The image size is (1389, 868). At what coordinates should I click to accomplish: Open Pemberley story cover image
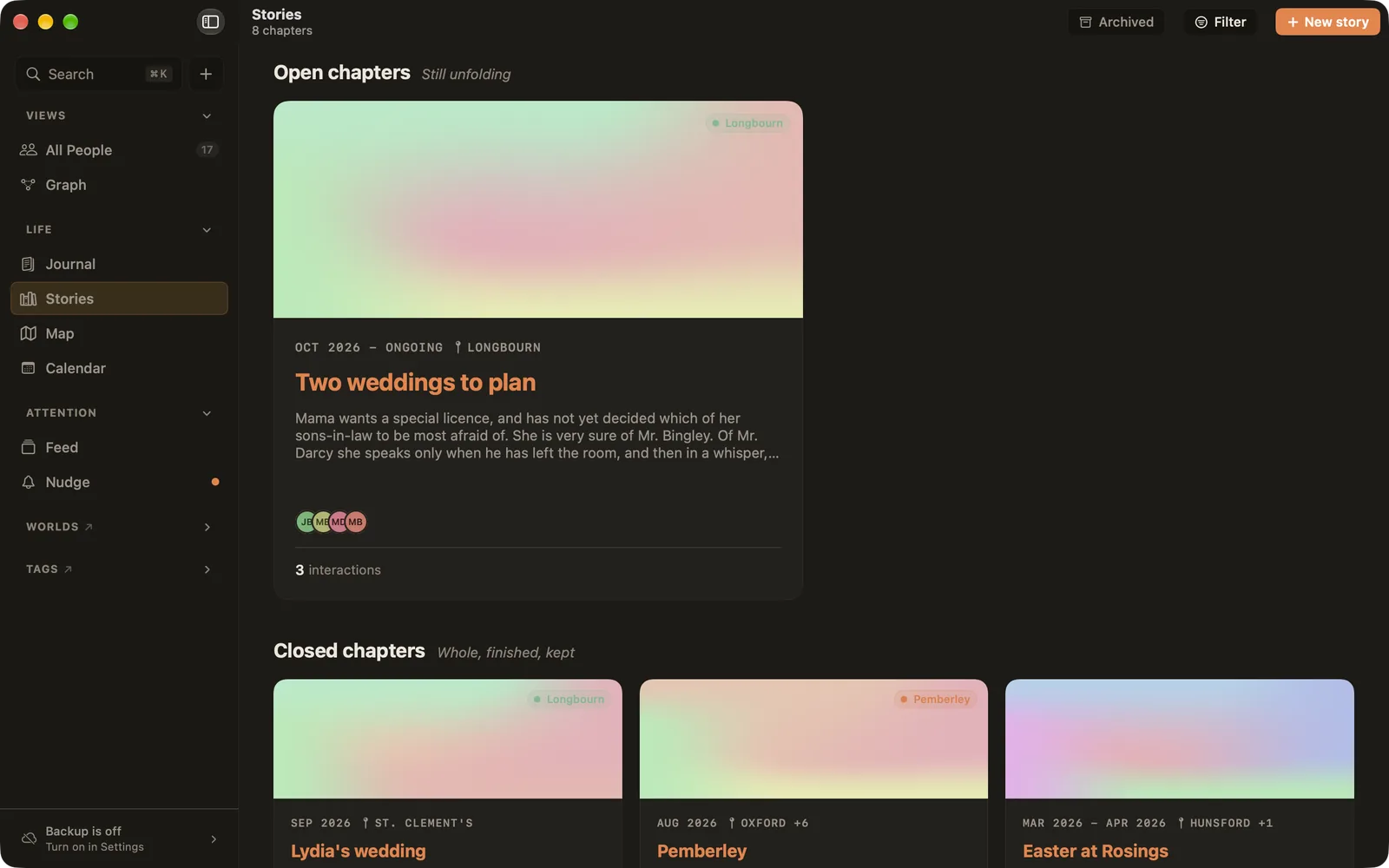(x=813, y=739)
